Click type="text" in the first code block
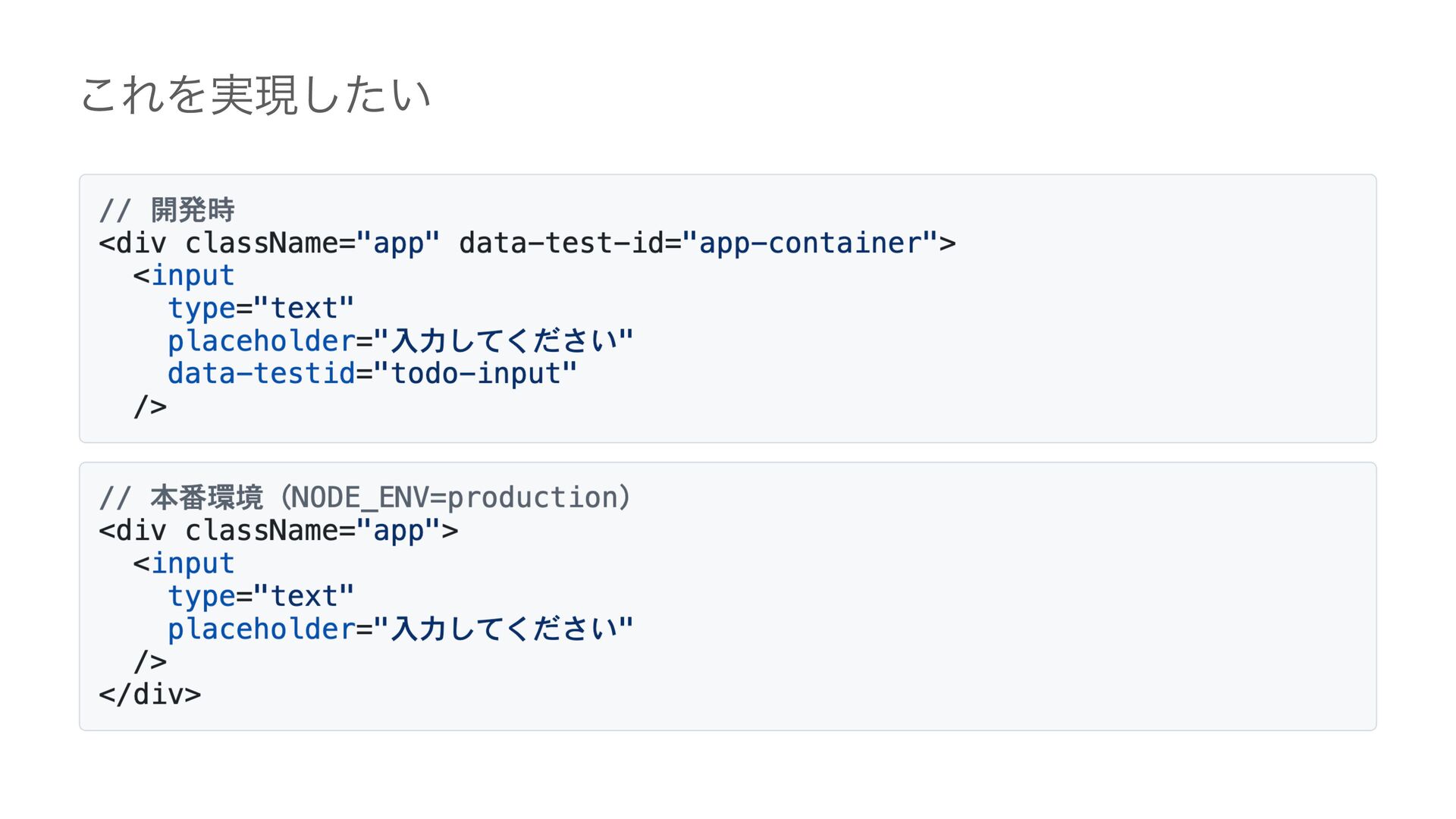The width and height of the screenshot is (1456, 819). click(261, 309)
